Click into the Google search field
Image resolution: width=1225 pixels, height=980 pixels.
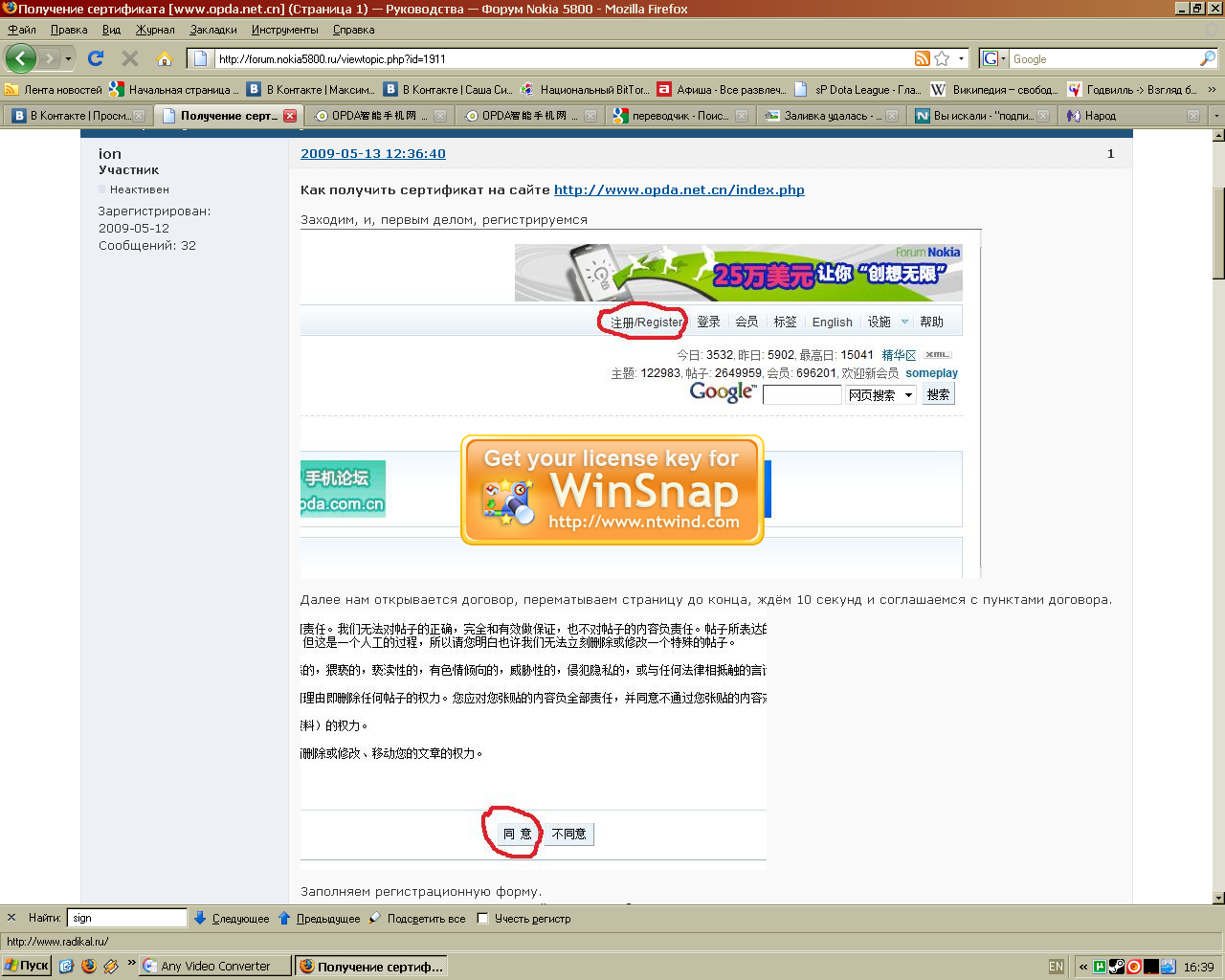pos(1103,58)
